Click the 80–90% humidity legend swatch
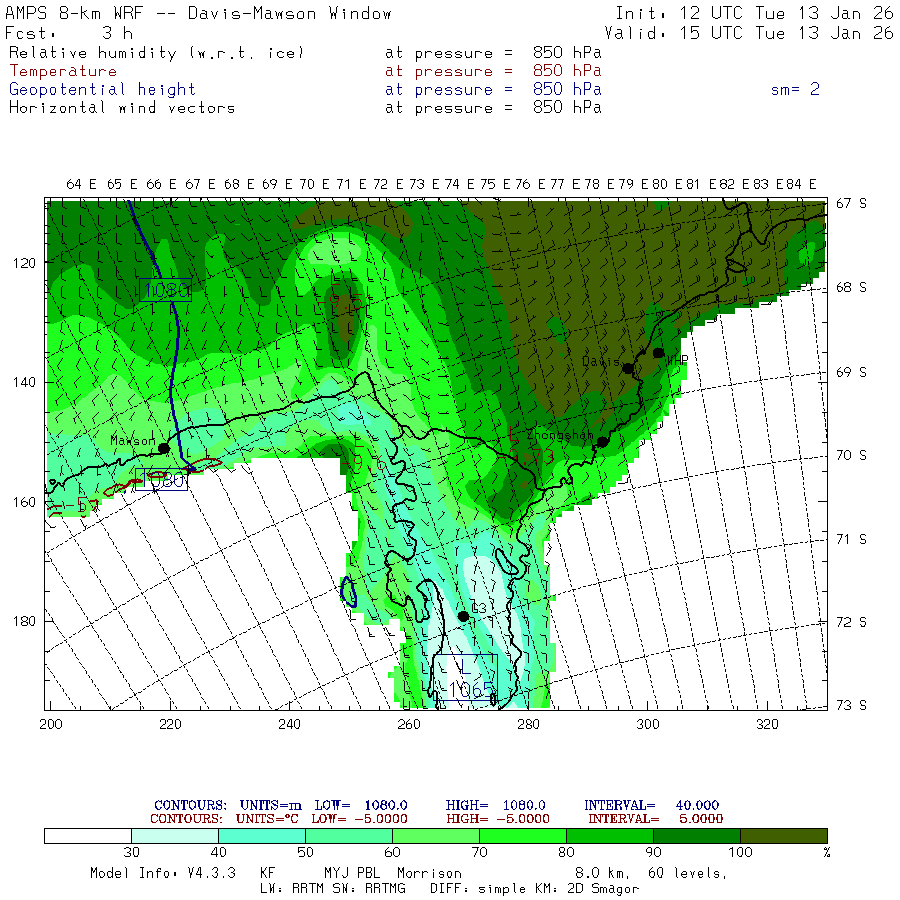 pos(610,836)
